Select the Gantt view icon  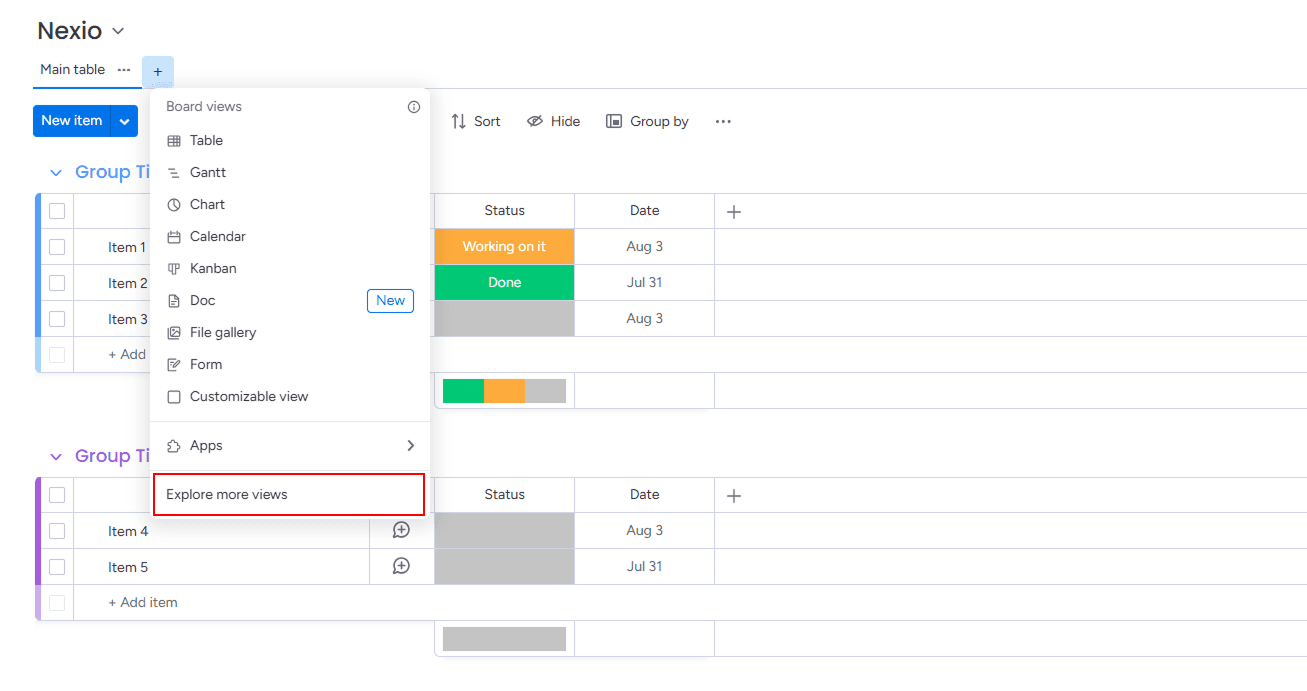174,172
